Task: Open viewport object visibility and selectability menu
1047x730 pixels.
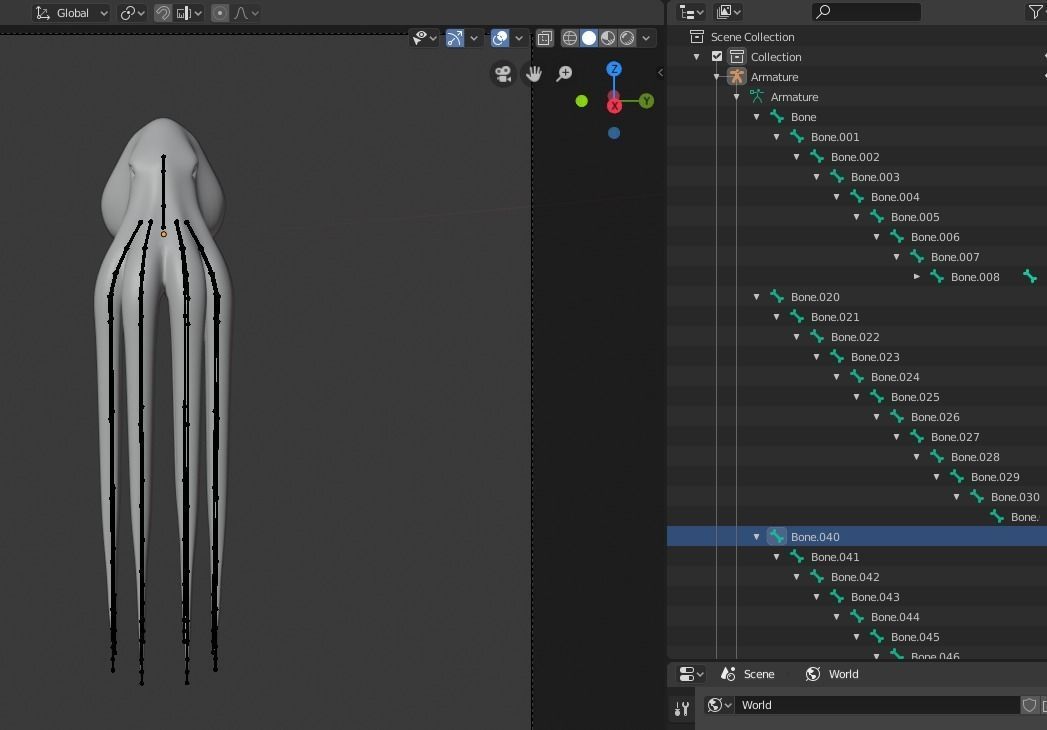Action: 424,38
